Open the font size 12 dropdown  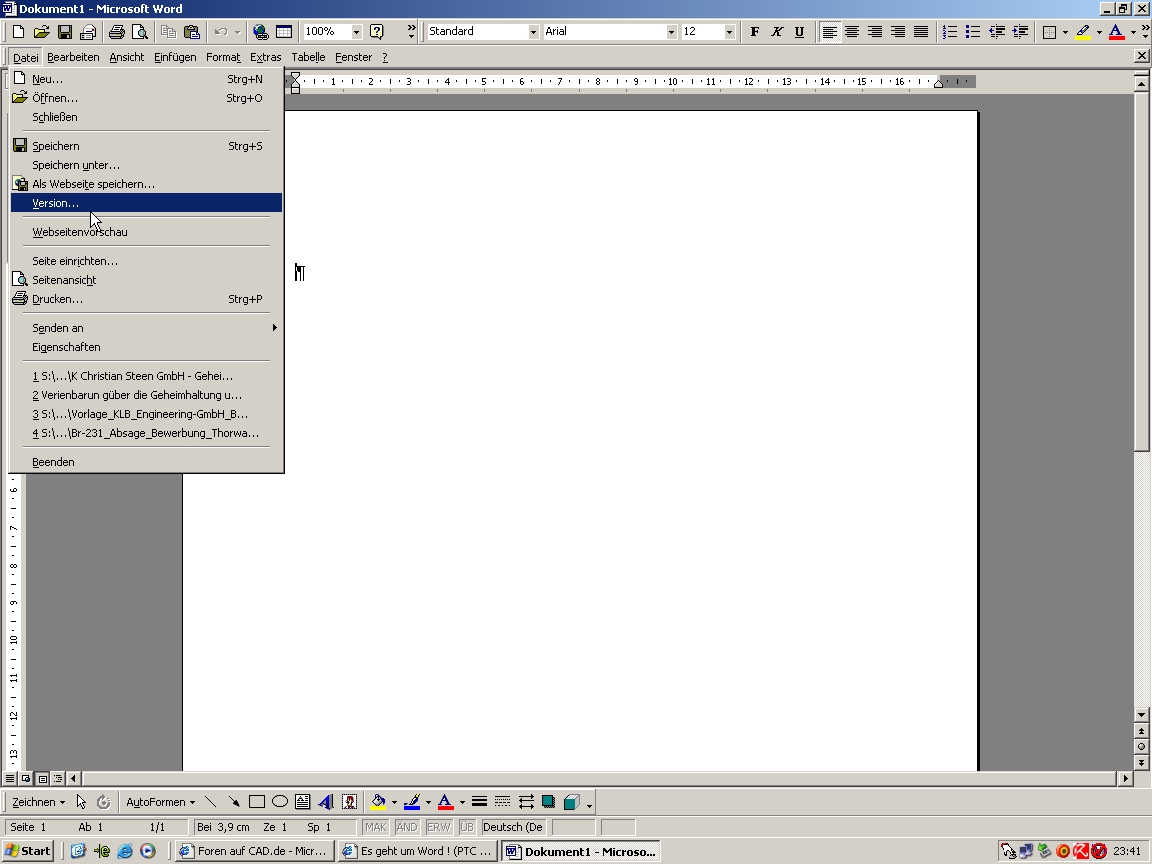tap(729, 32)
